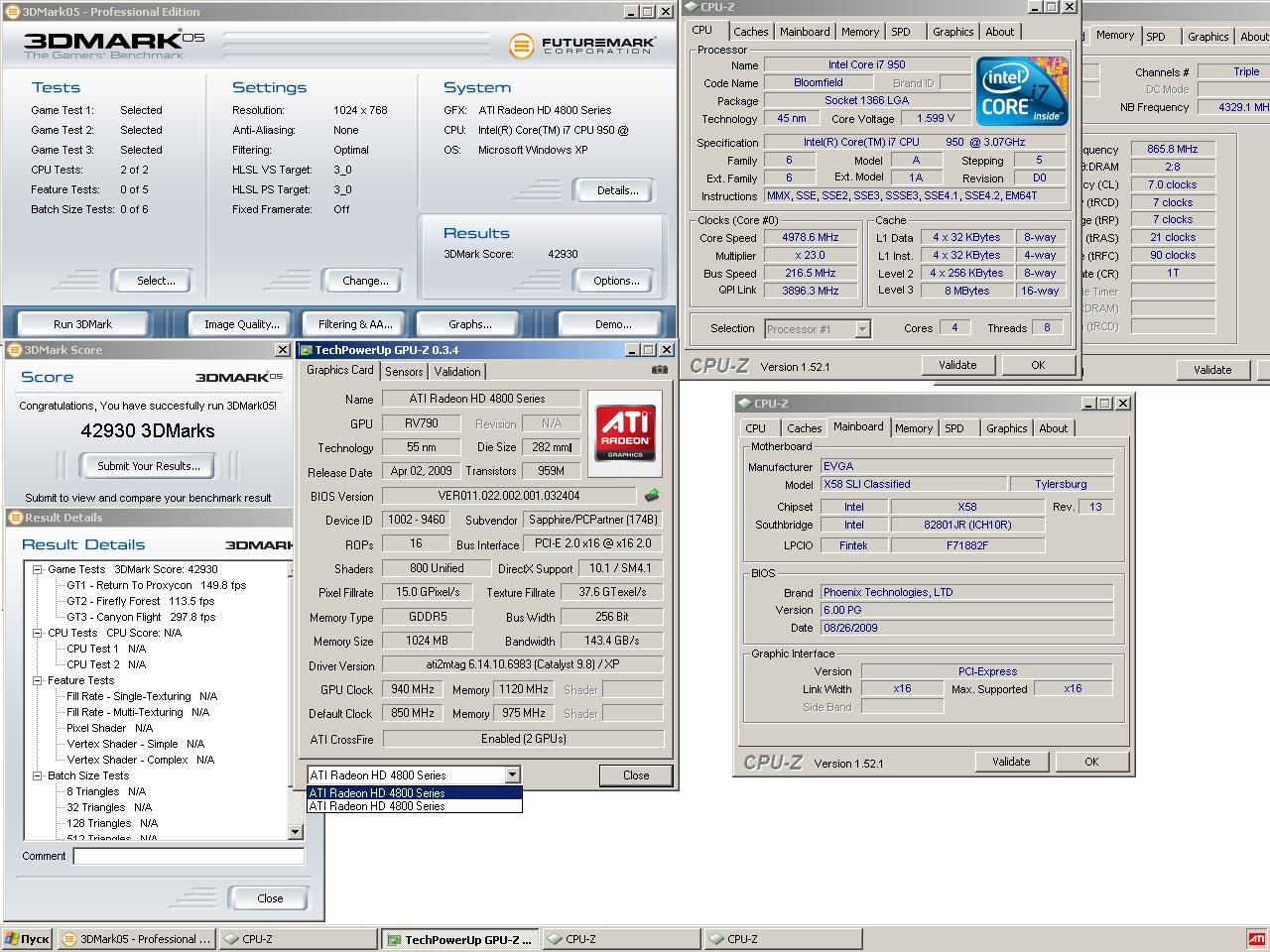Click the GPU-Z title bar icon
The width and height of the screenshot is (1270, 952).
point(306,350)
